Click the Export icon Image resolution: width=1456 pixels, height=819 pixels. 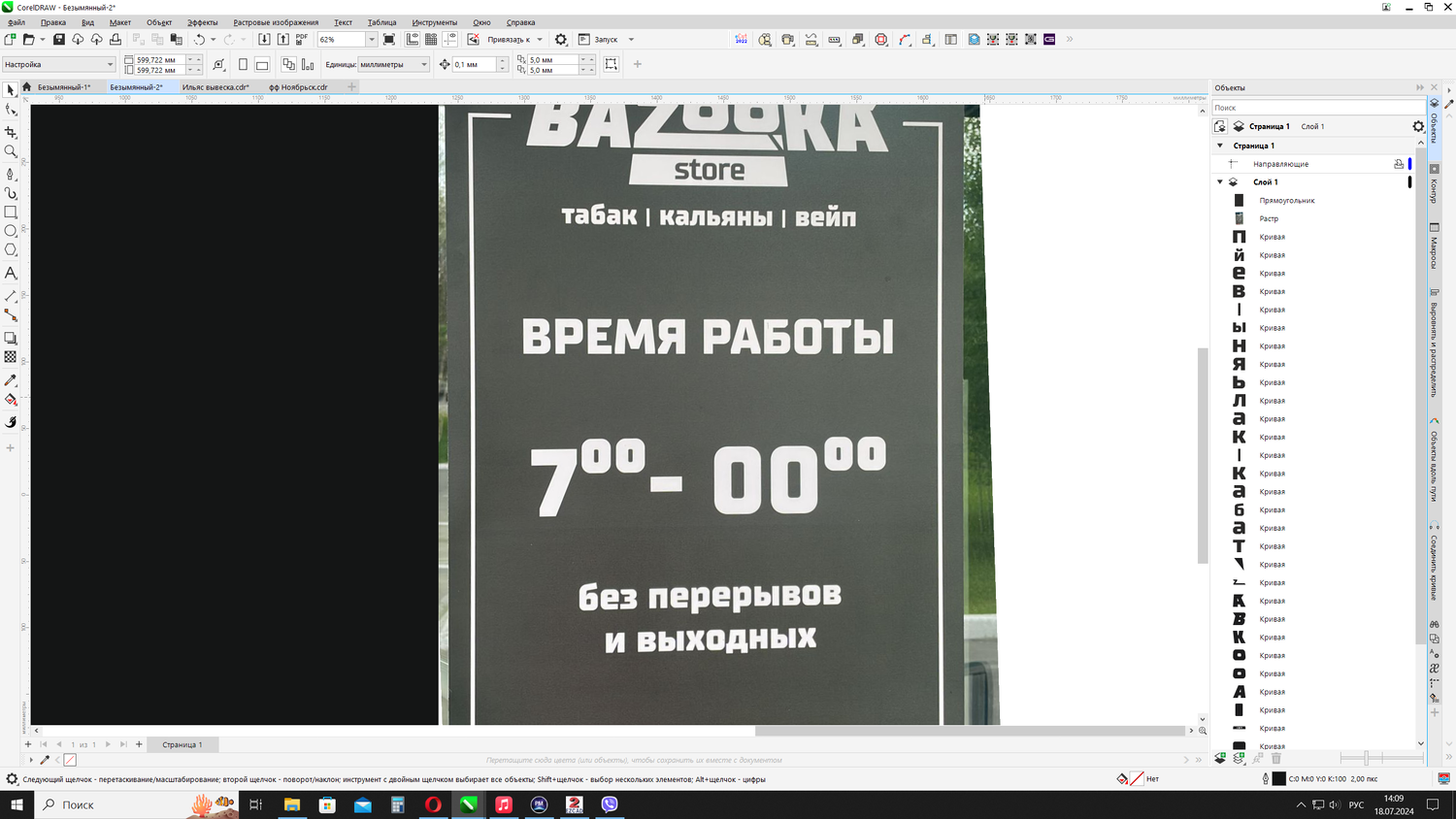tap(282, 40)
